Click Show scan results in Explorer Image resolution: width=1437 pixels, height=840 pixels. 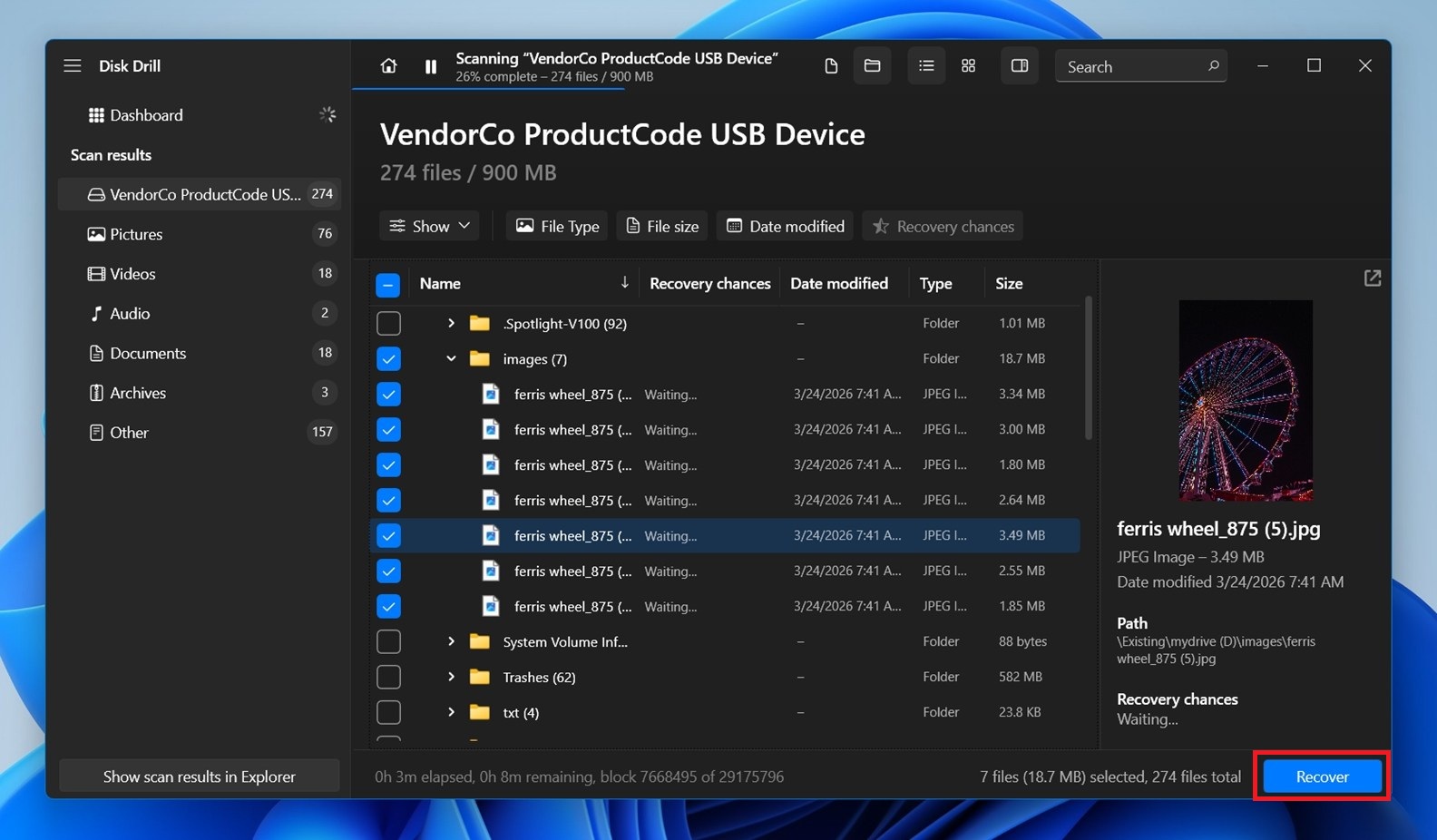pos(200,777)
